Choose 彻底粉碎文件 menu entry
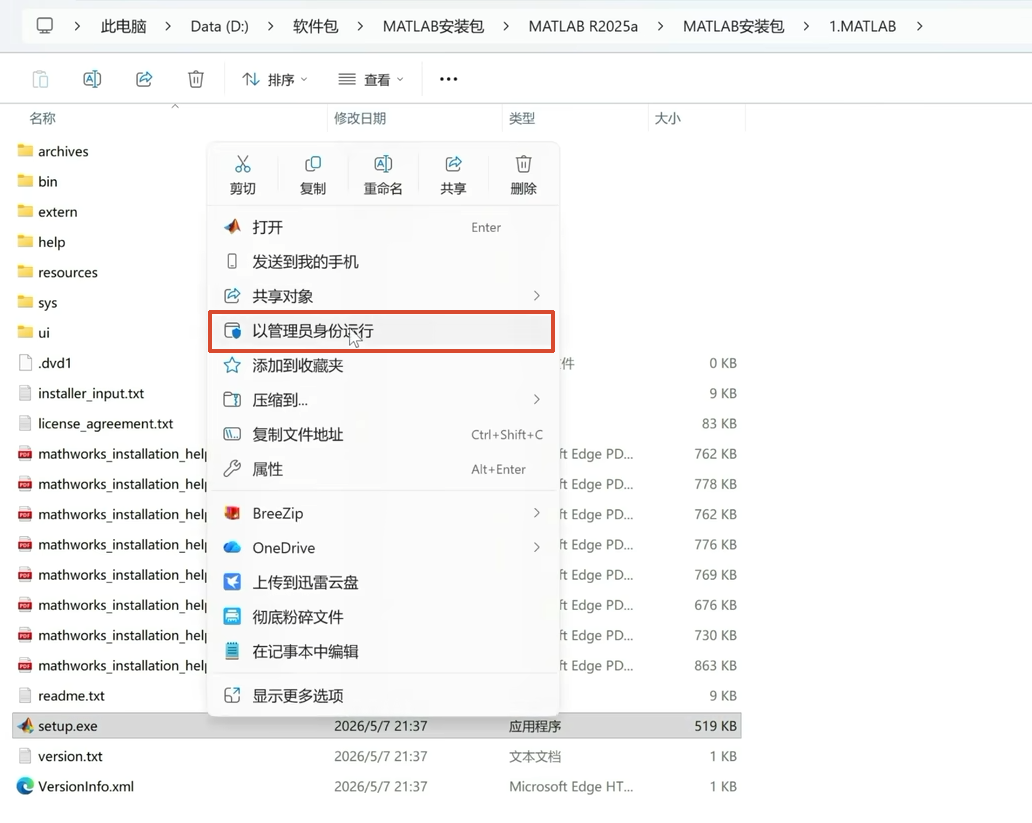Viewport: 1032px width, 823px height. pyautogui.click(x=383, y=616)
